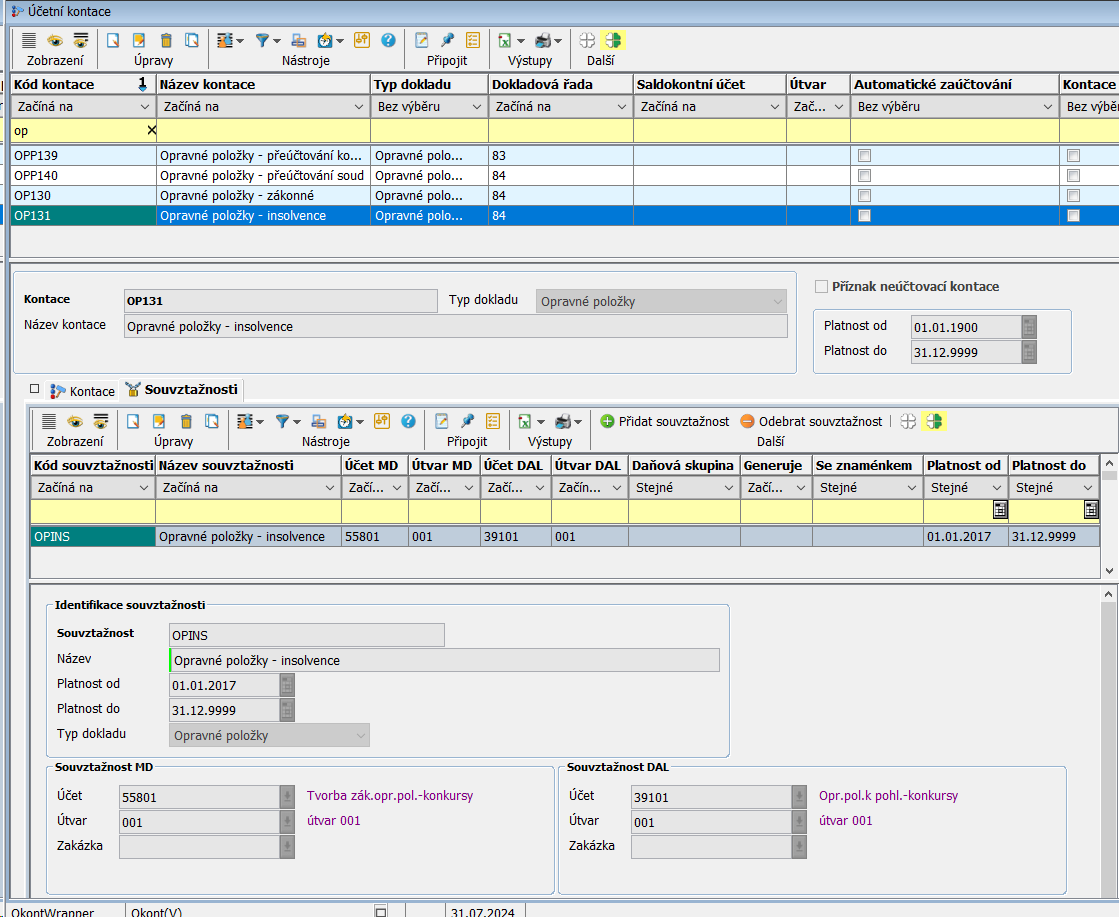Expand the Daňová skupina filter dropdown
Image resolution: width=1119 pixels, height=917 pixels.
(727, 488)
